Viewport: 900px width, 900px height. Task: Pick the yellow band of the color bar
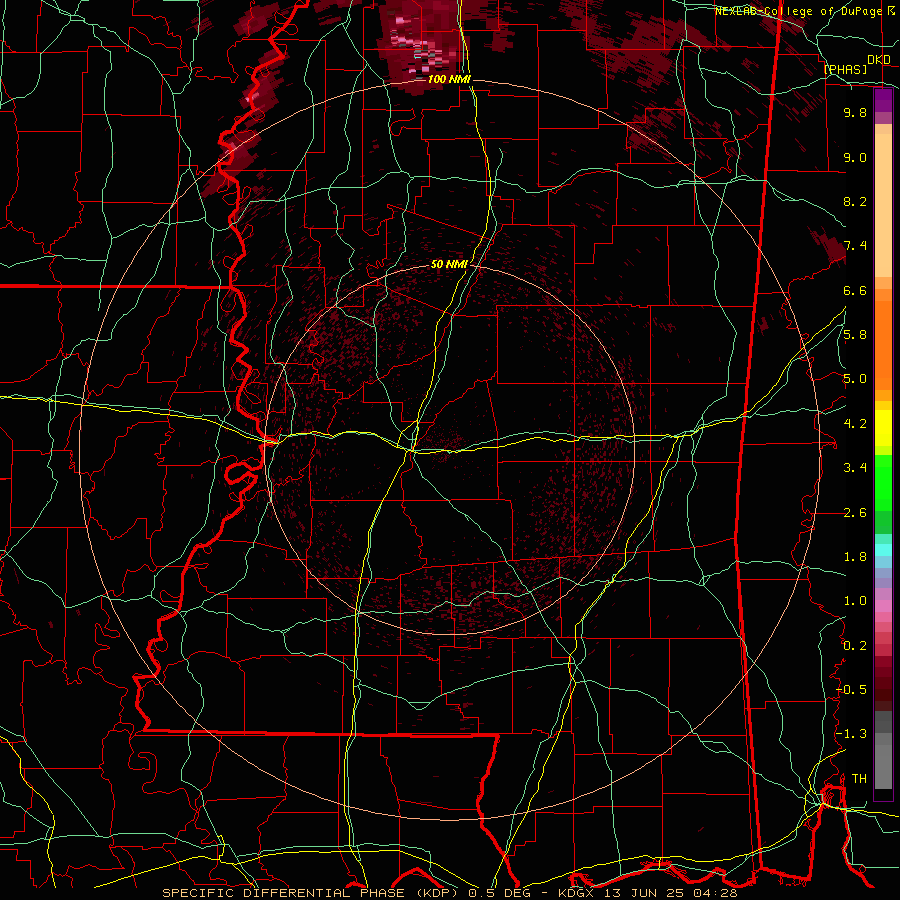[883, 428]
